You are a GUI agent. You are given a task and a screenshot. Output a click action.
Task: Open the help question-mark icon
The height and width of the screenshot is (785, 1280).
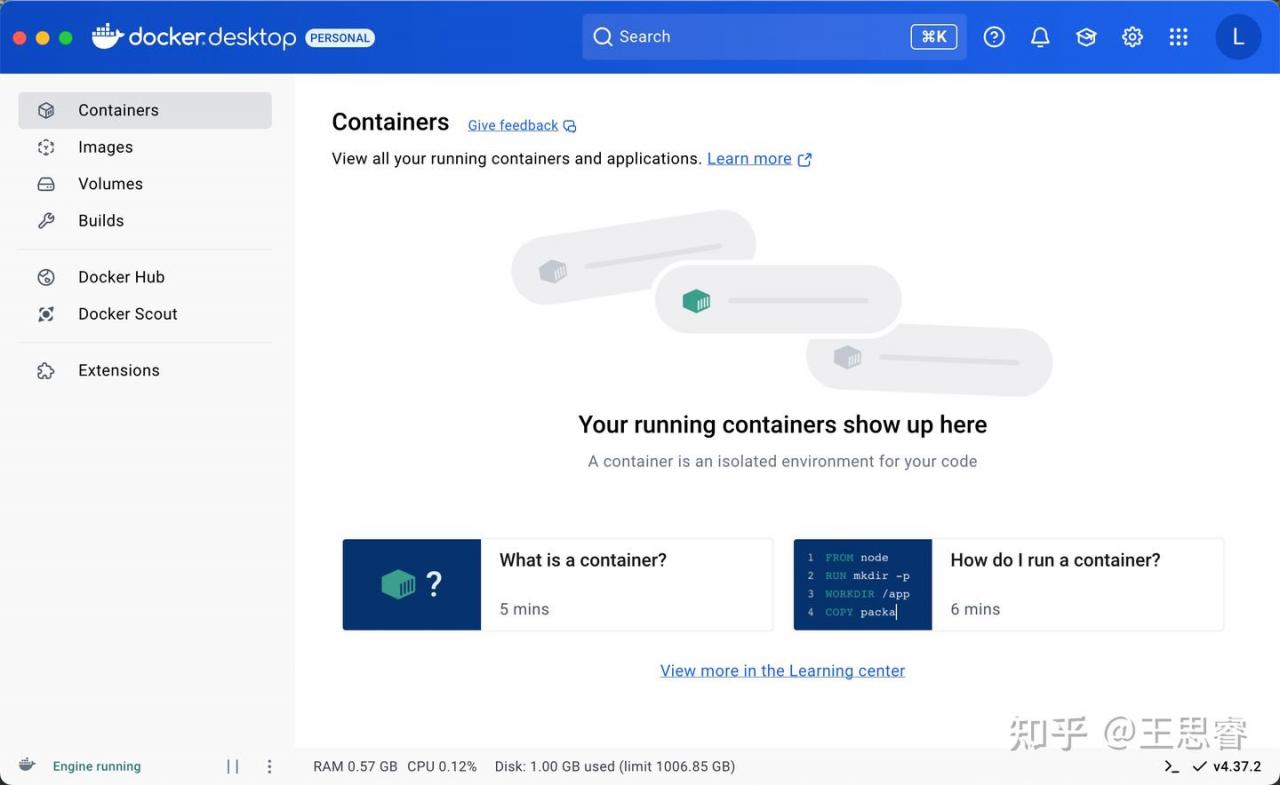point(994,37)
